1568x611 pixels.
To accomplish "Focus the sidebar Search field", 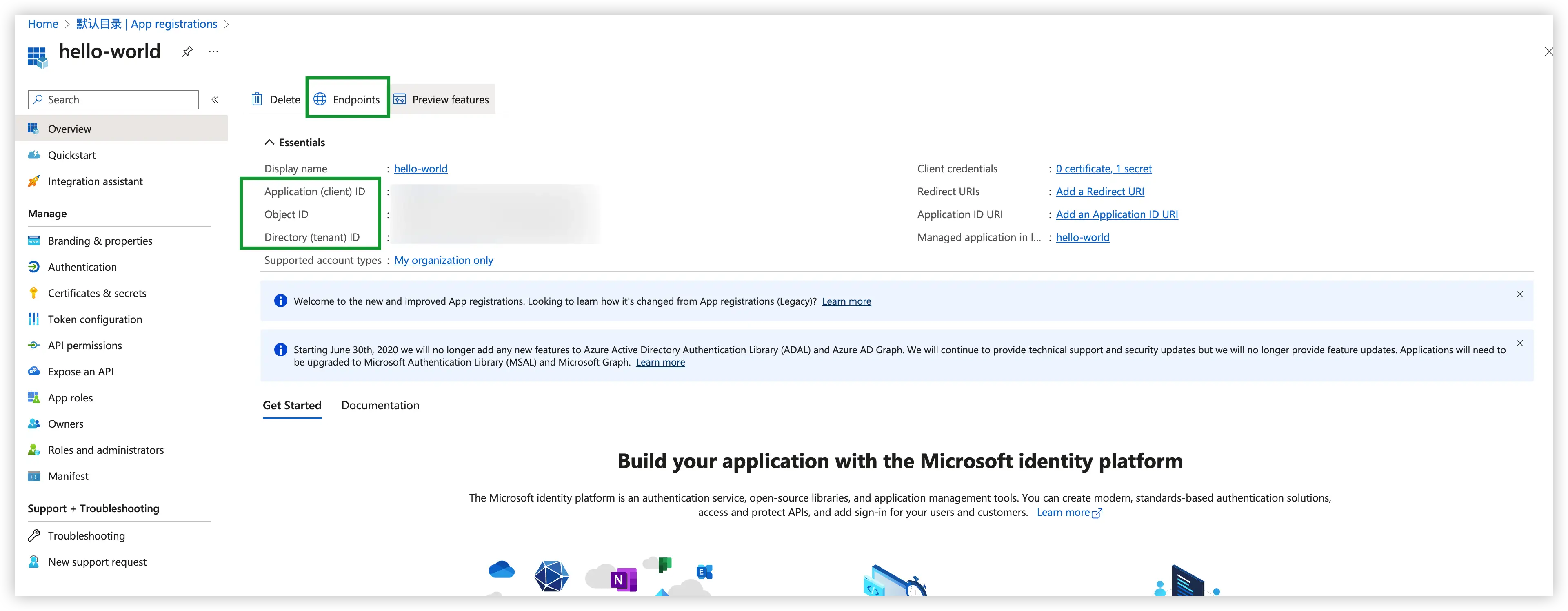I will 113,99.
